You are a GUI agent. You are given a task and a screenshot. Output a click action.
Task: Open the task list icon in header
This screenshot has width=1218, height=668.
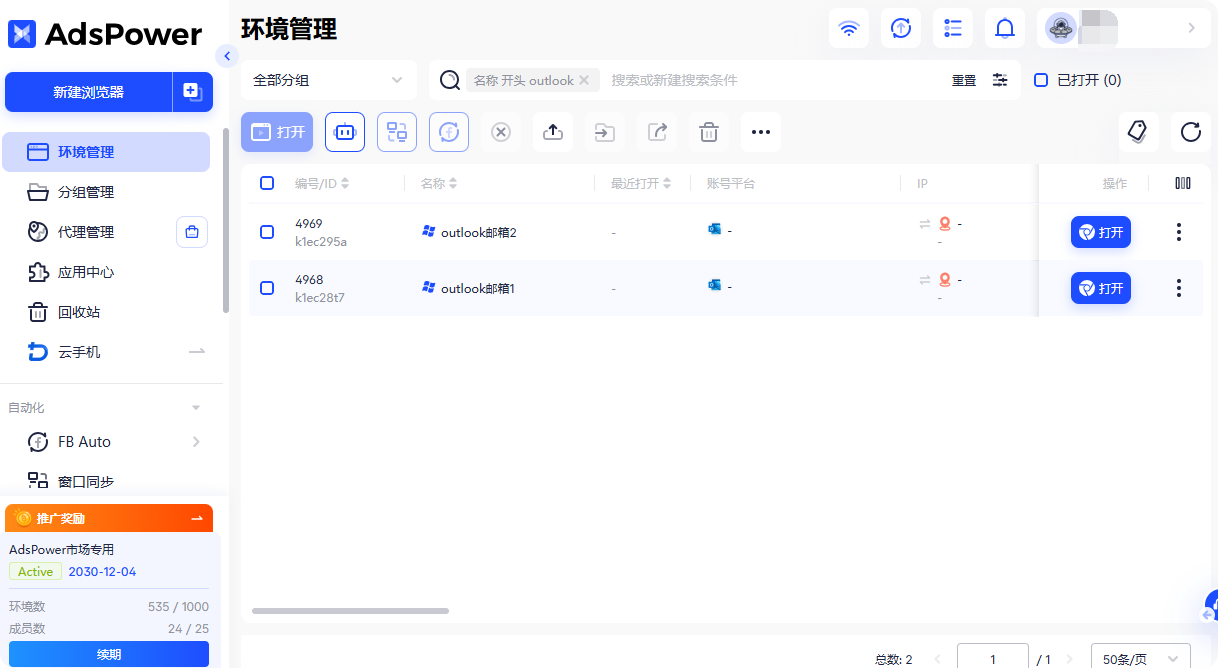953,28
